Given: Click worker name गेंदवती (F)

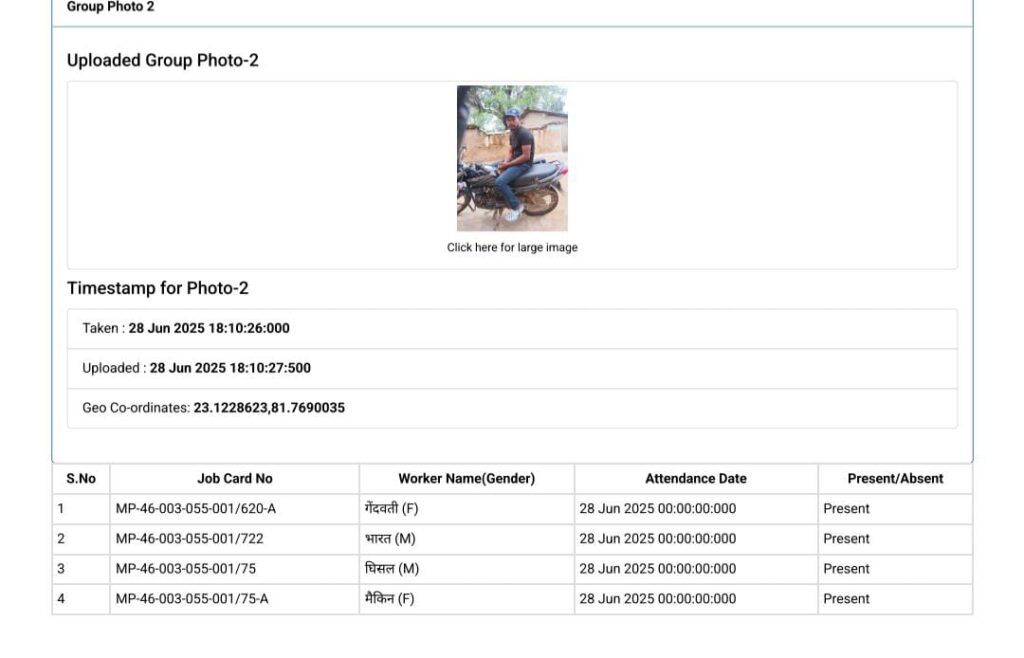Looking at the screenshot, I should 392,509.
